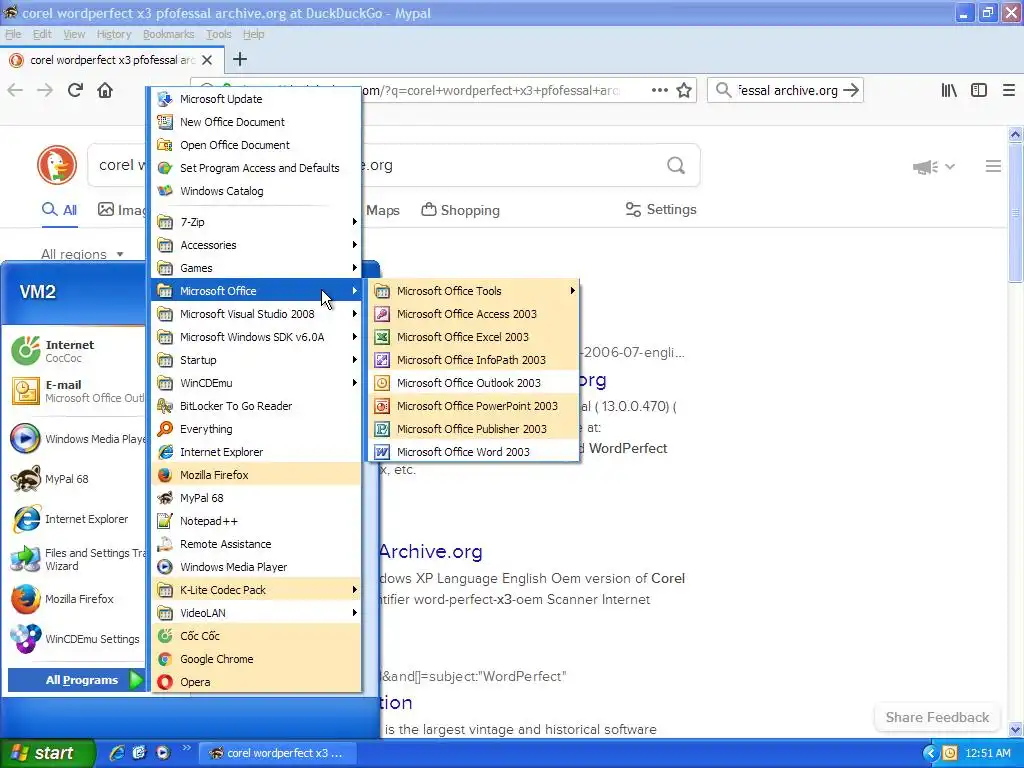Bookmark this page with the star
1024x768 pixels.
click(684, 90)
